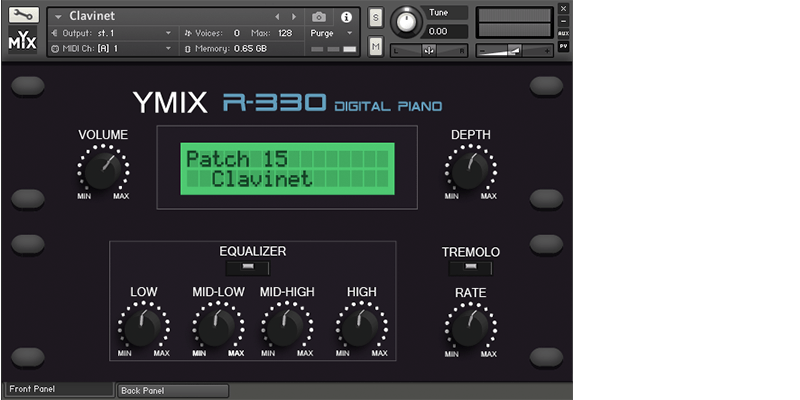Go to the next preset arrow
Viewport: 800px width, 400px height.
[x=294, y=17]
